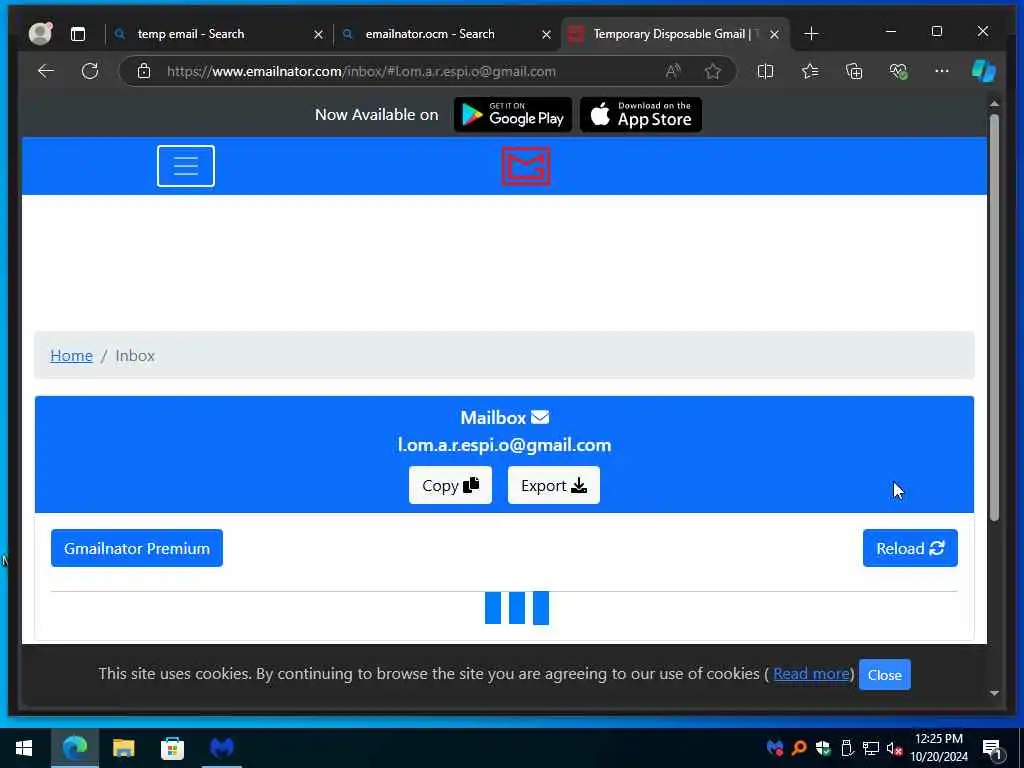The width and height of the screenshot is (1024, 768).
Task: Open network status tray icon
Action: click(x=871, y=748)
